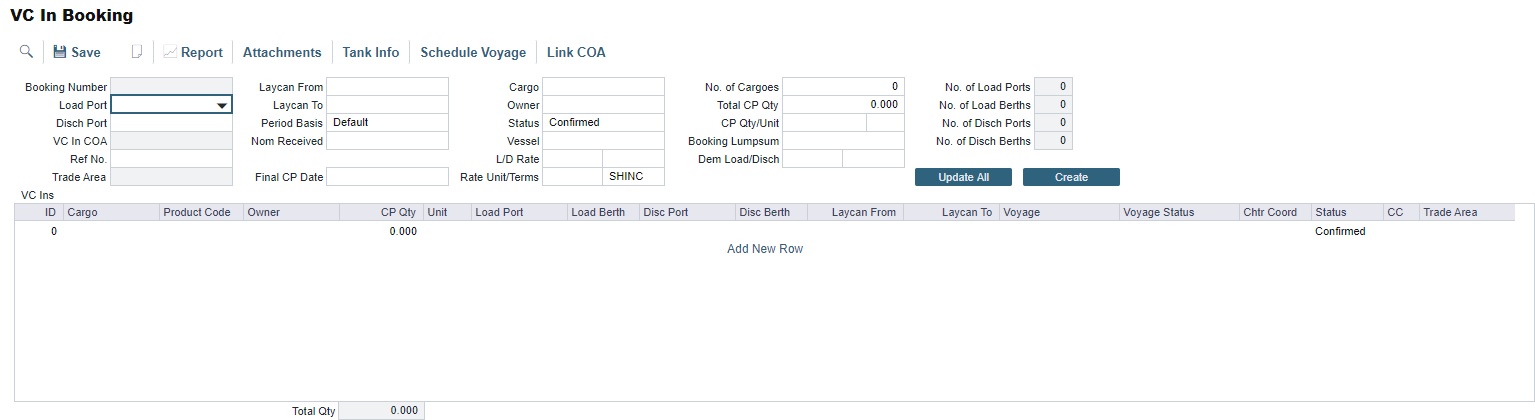Click the Status field showing Confirmed
Image resolution: width=1535 pixels, height=420 pixels.
[603, 123]
